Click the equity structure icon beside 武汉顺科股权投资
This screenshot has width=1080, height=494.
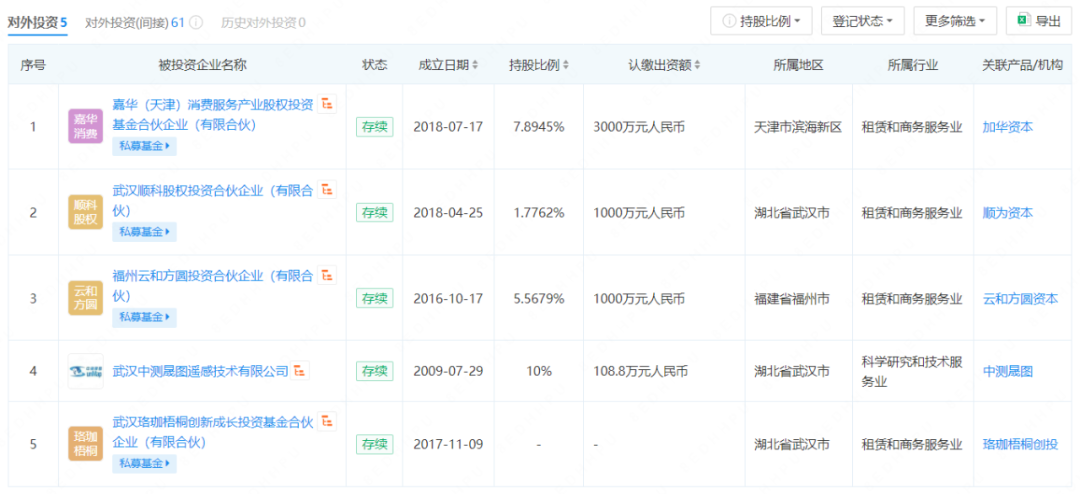pos(327,190)
